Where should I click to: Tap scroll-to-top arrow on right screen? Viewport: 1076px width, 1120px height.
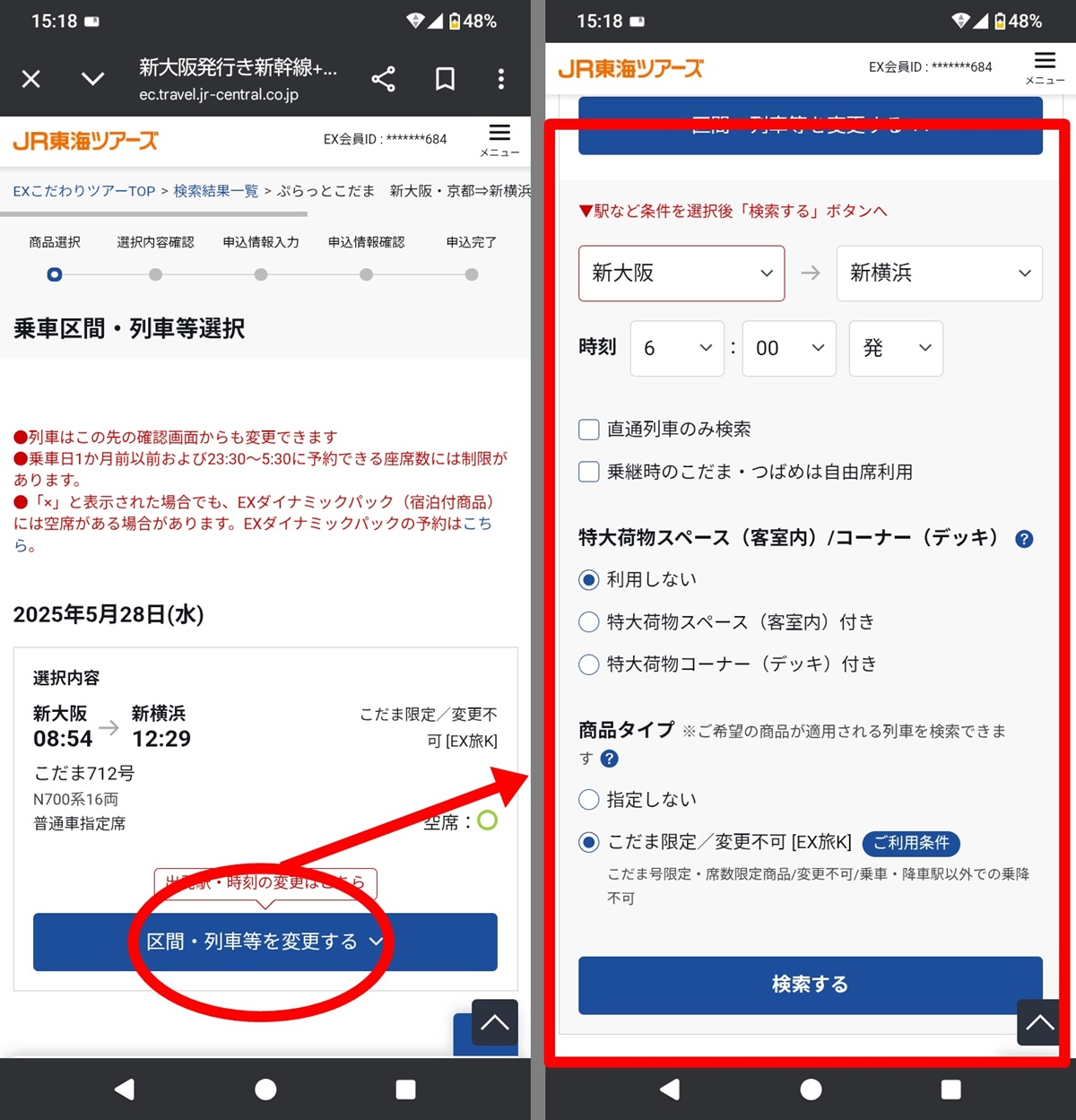coord(1040,1022)
